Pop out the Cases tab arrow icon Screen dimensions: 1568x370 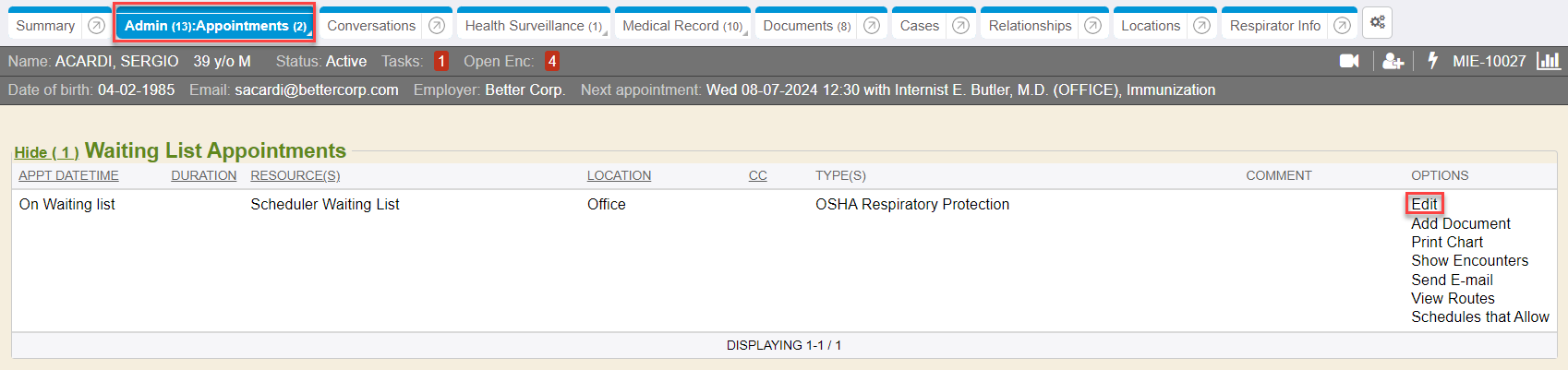tap(960, 26)
